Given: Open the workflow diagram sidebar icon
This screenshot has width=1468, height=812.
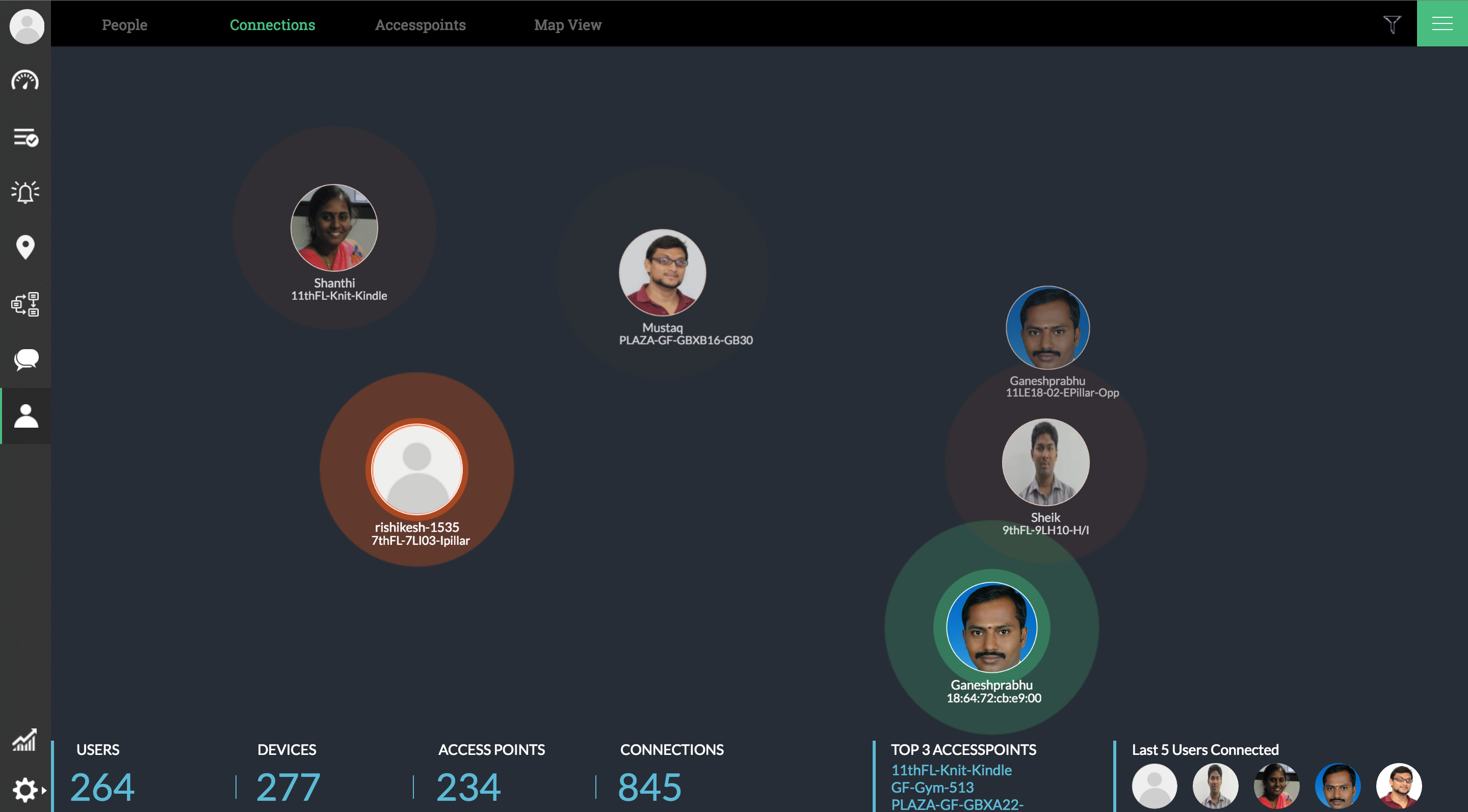Looking at the screenshot, I should pyautogui.click(x=25, y=304).
